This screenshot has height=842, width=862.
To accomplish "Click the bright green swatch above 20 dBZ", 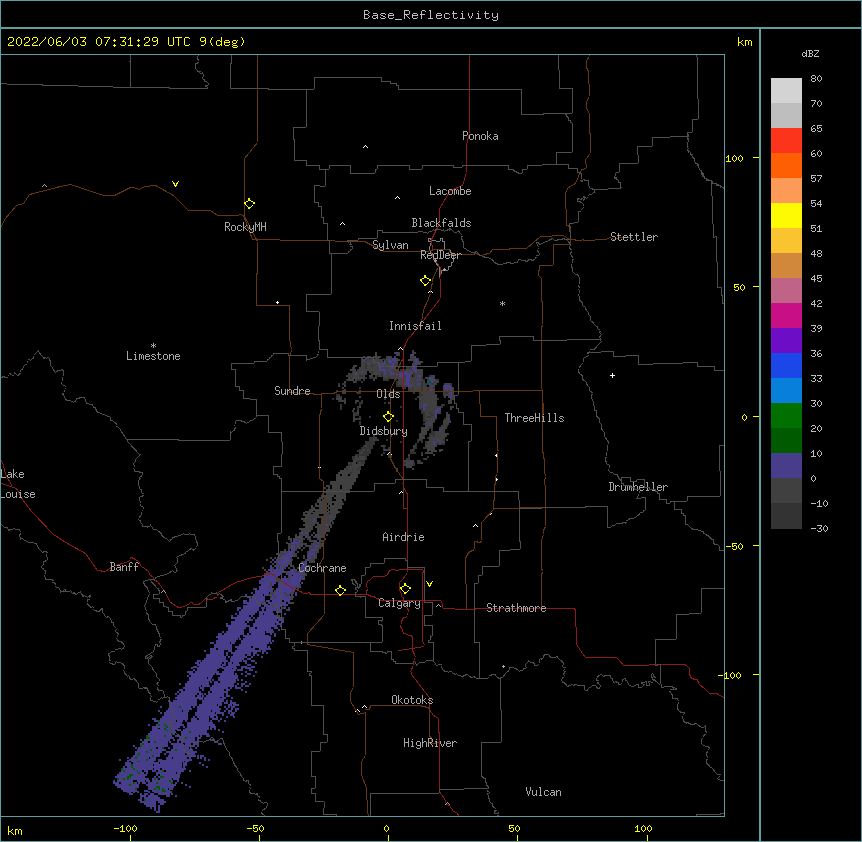I will (786, 416).
